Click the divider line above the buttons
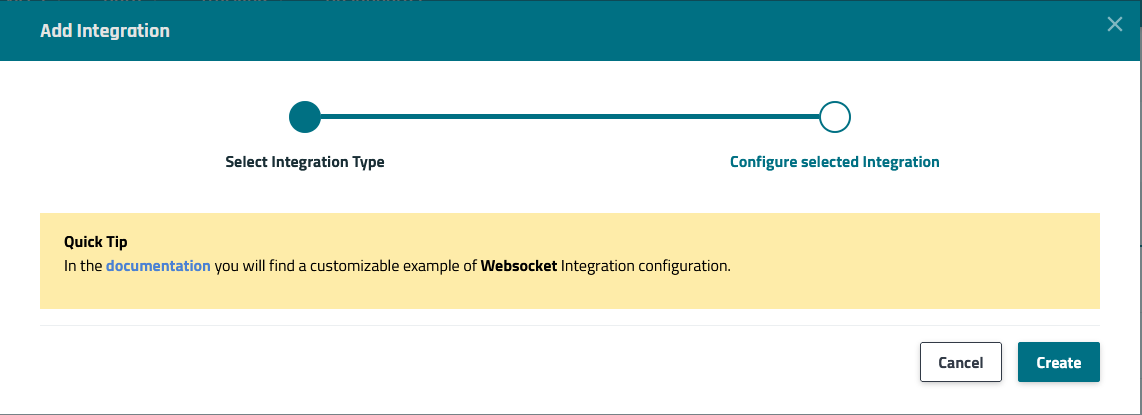The height and width of the screenshot is (415, 1142). coord(570,325)
